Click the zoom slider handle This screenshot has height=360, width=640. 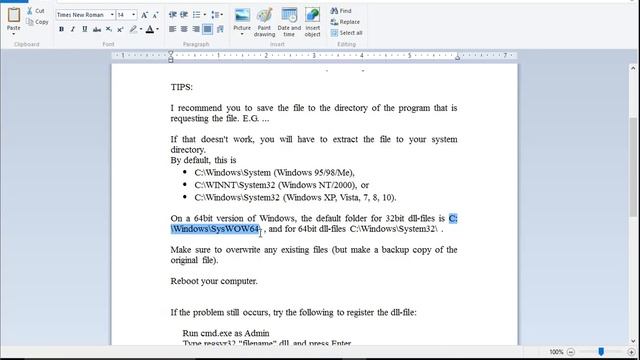point(601,351)
